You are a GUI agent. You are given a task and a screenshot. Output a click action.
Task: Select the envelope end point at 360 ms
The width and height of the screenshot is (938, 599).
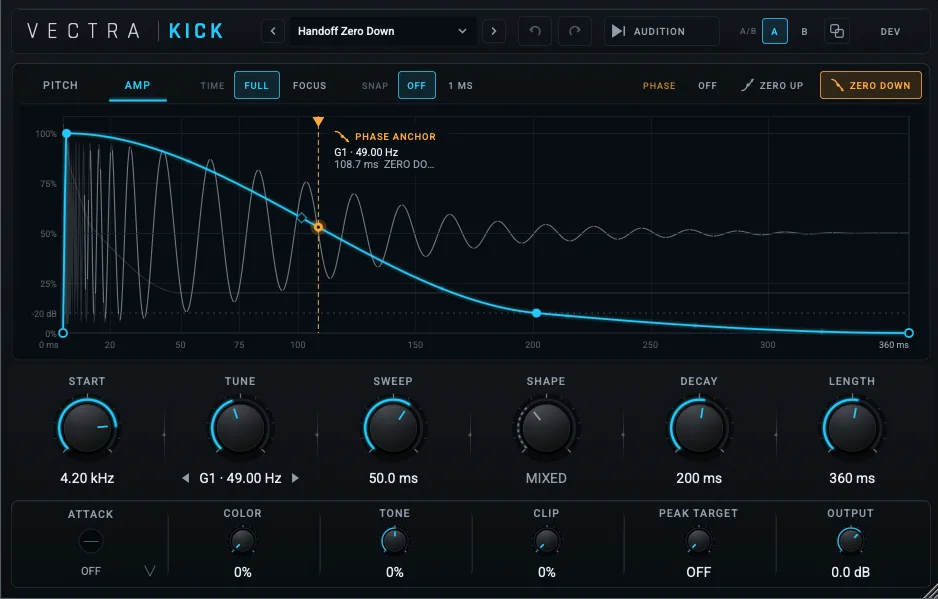point(909,333)
